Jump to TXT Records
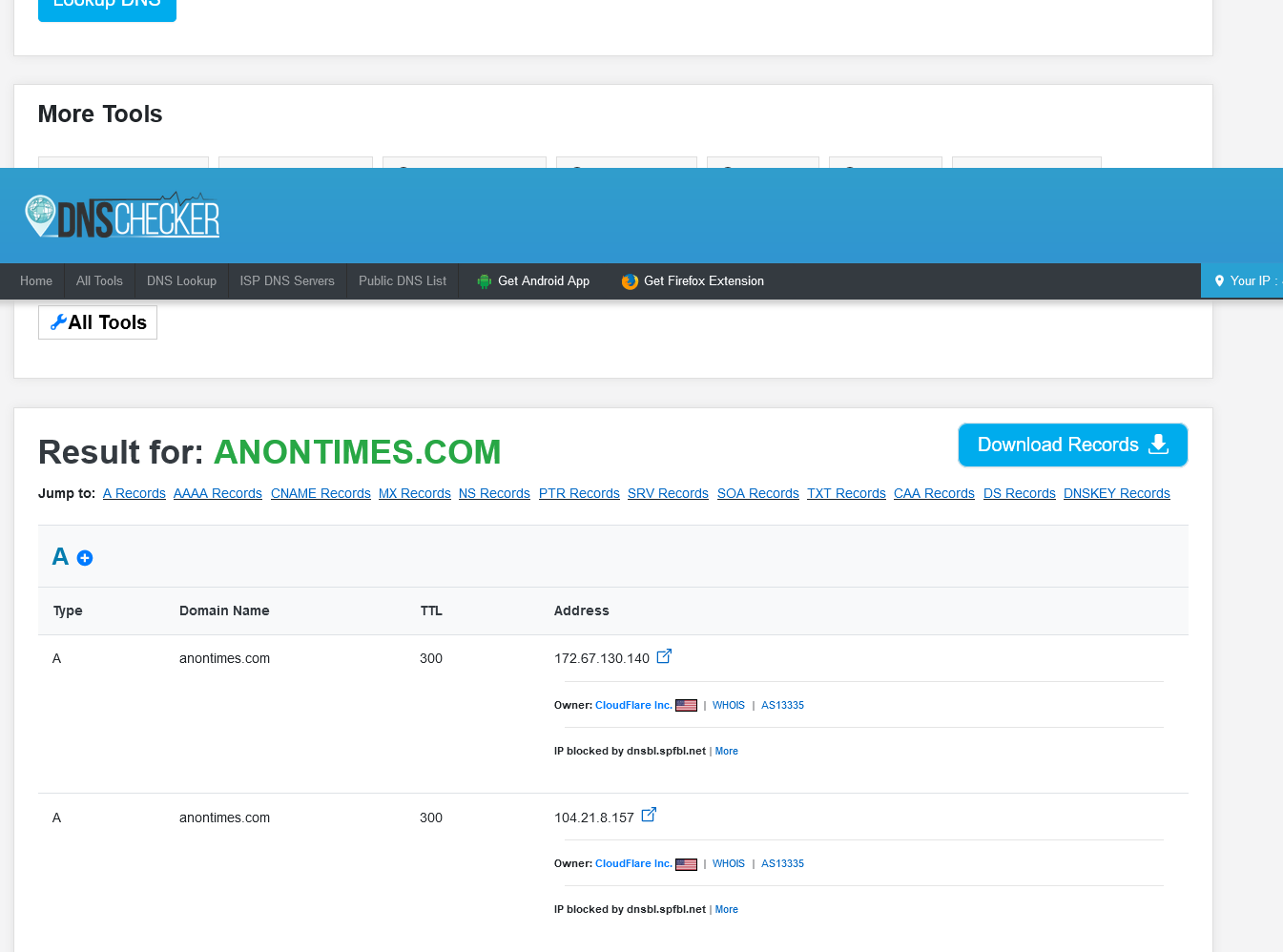Viewport: 1283px width, 952px height. click(846, 493)
